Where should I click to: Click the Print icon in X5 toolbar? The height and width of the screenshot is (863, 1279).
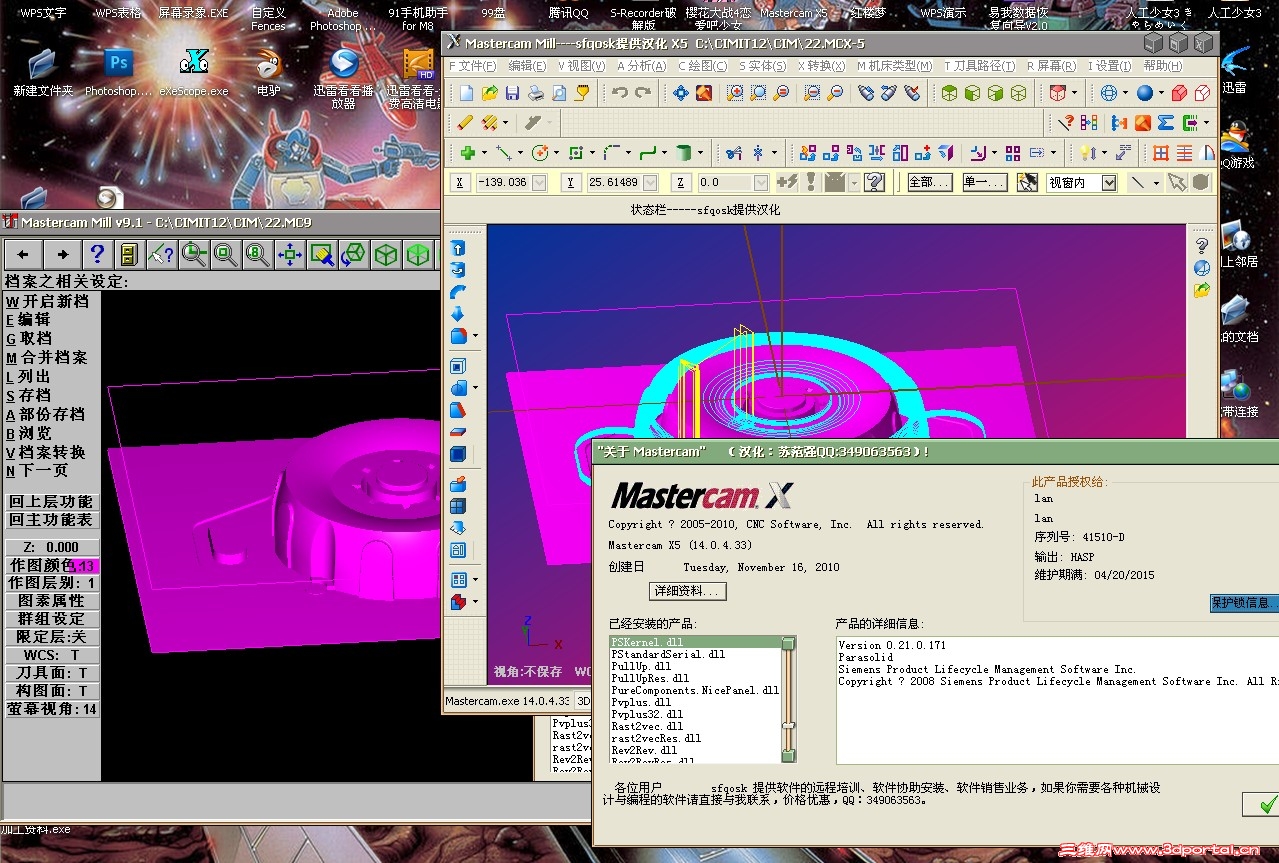pyautogui.click(x=536, y=93)
